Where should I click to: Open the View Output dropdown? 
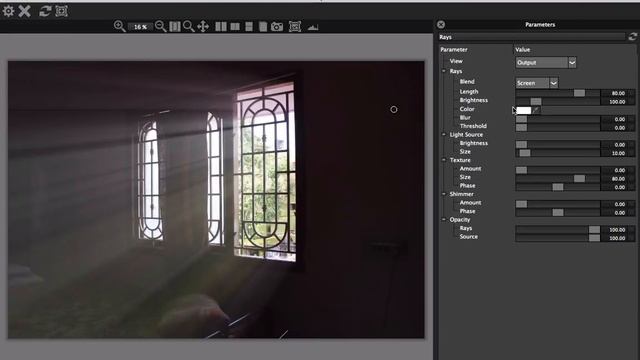[546, 62]
